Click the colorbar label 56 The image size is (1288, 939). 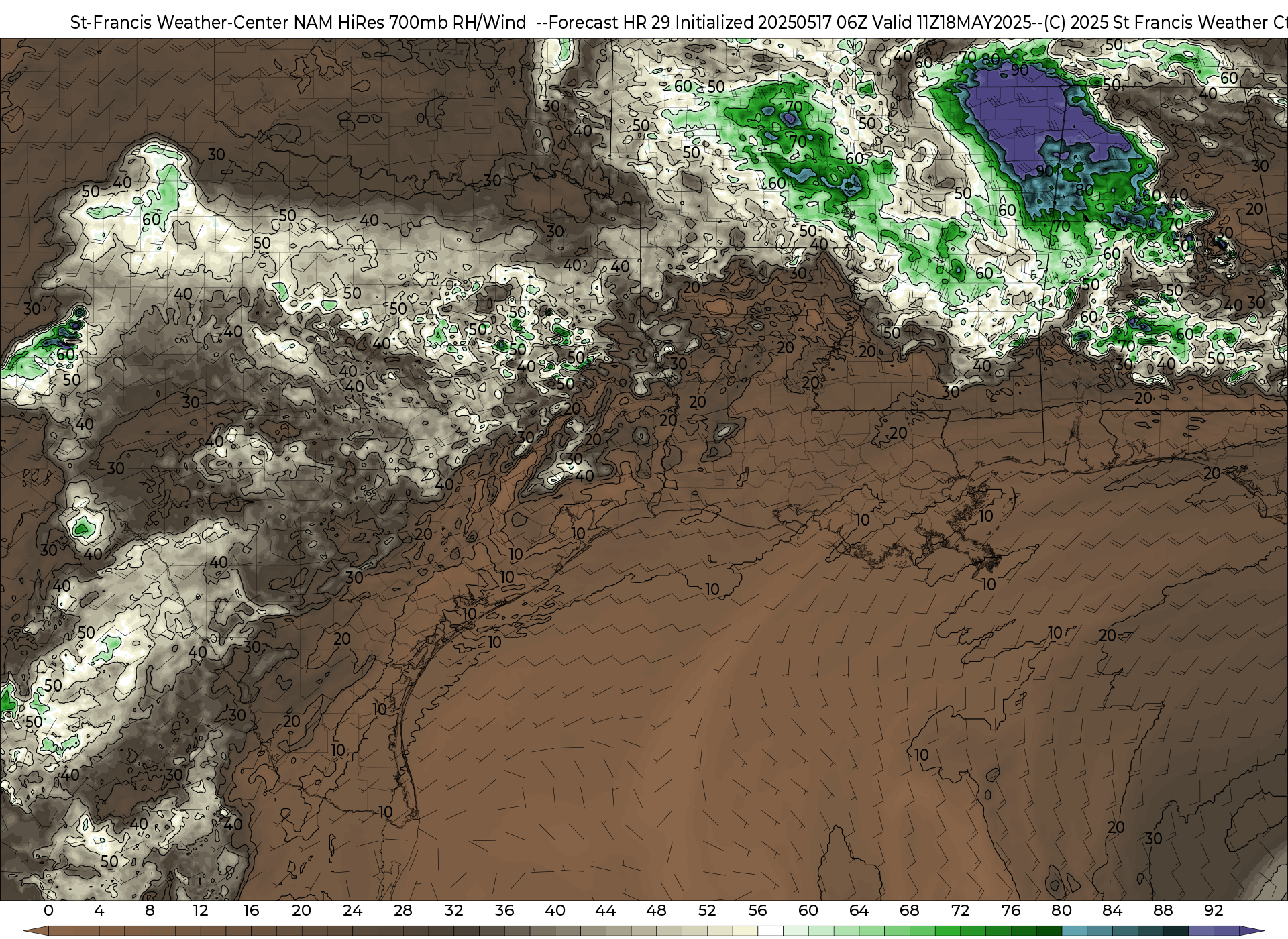pyautogui.click(x=757, y=911)
